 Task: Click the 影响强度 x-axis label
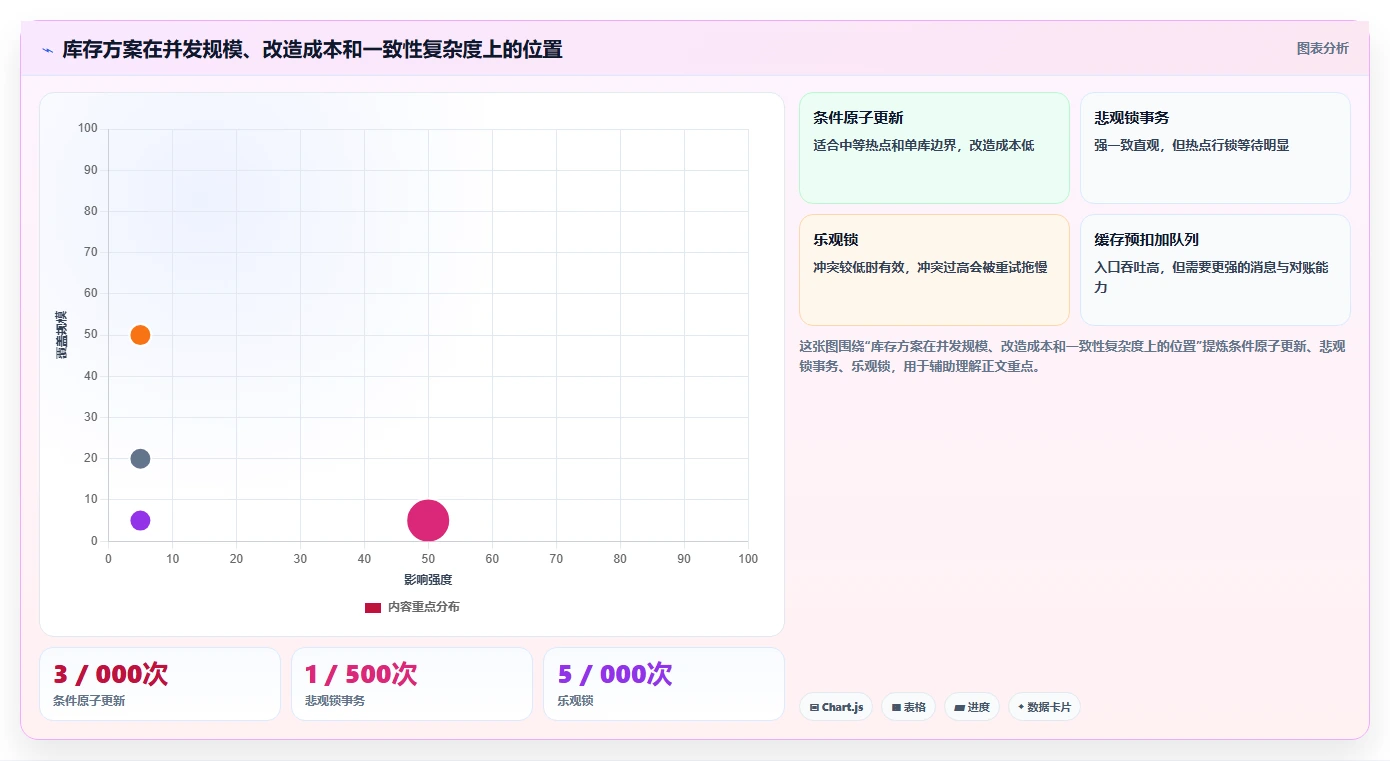click(428, 580)
